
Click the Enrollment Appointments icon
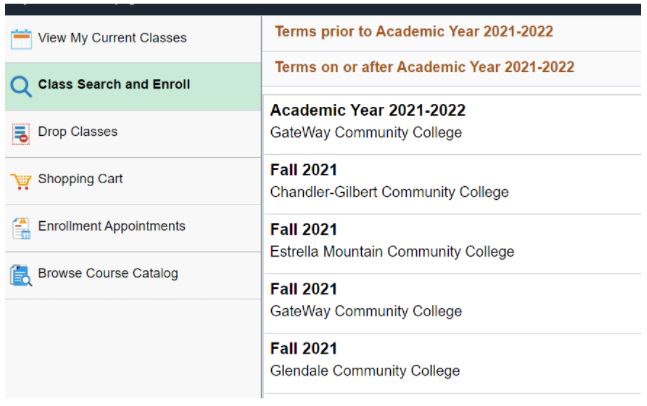coord(21,227)
